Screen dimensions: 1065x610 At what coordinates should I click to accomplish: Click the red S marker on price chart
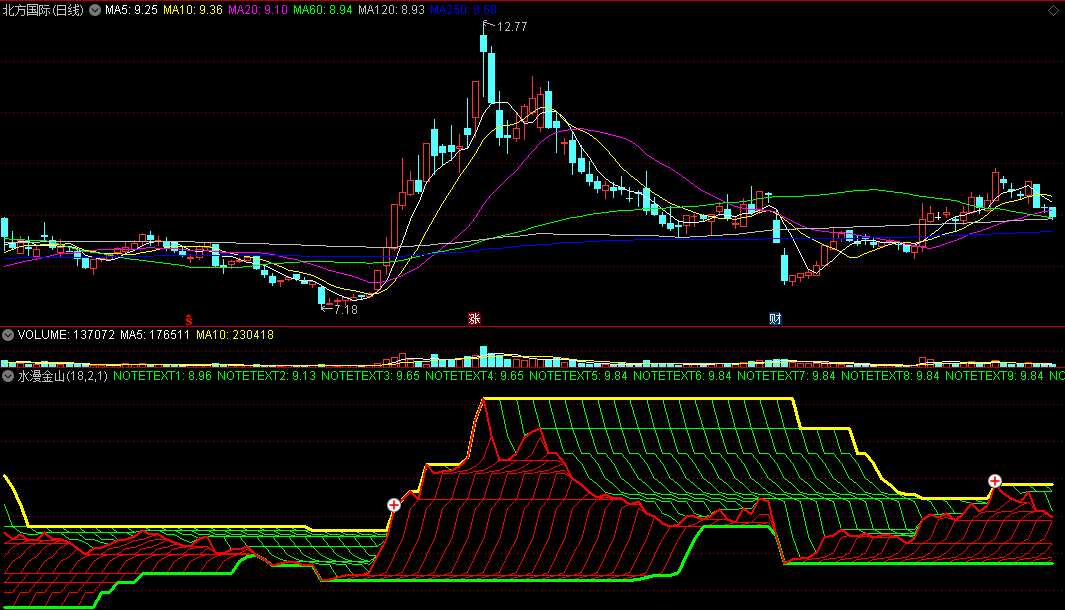pos(189,319)
